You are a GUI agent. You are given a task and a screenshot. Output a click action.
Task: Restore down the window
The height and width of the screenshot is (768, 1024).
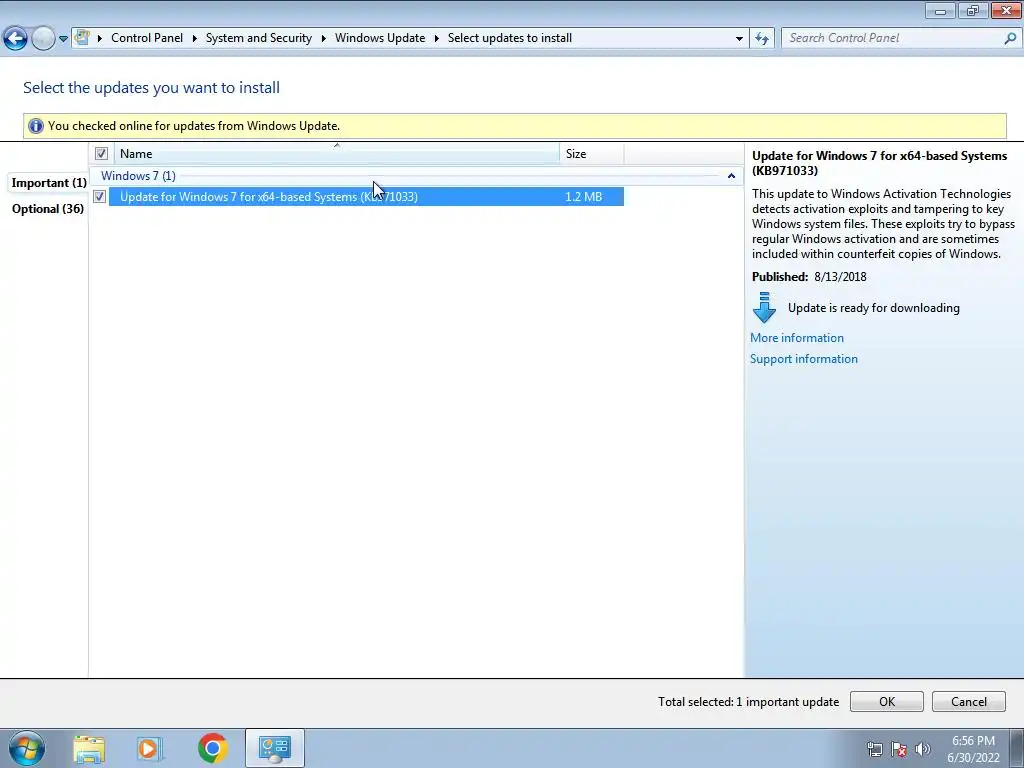[972, 10]
